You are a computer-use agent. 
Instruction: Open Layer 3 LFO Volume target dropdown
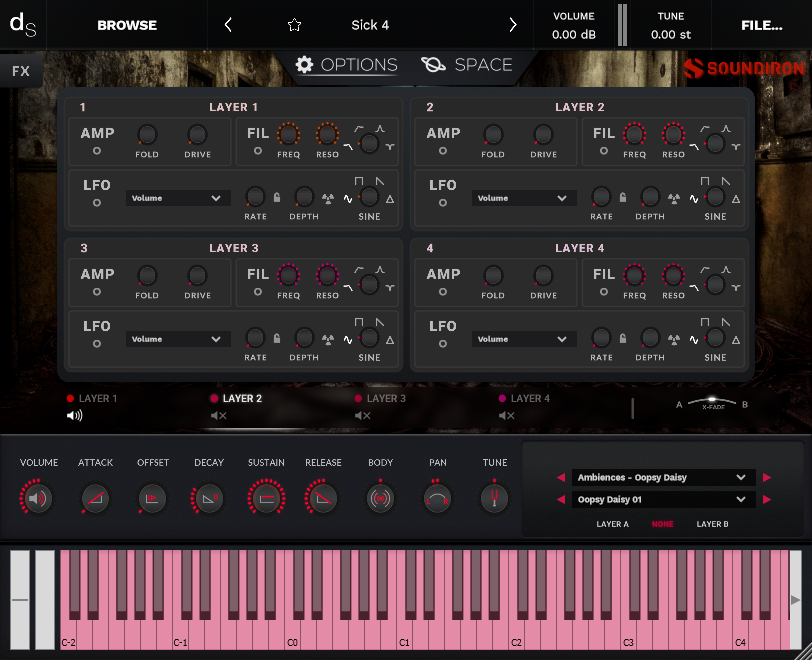(x=178, y=339)
